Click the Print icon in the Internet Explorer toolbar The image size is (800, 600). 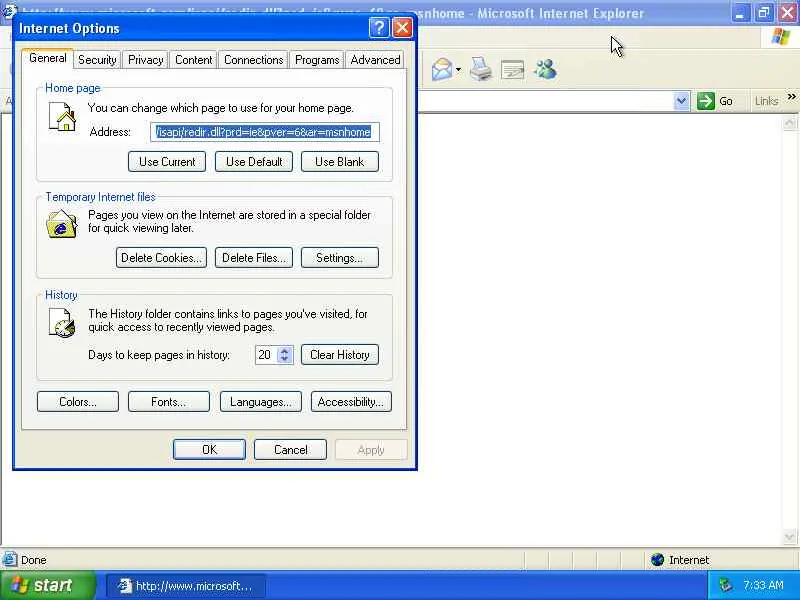coord(481,69)
